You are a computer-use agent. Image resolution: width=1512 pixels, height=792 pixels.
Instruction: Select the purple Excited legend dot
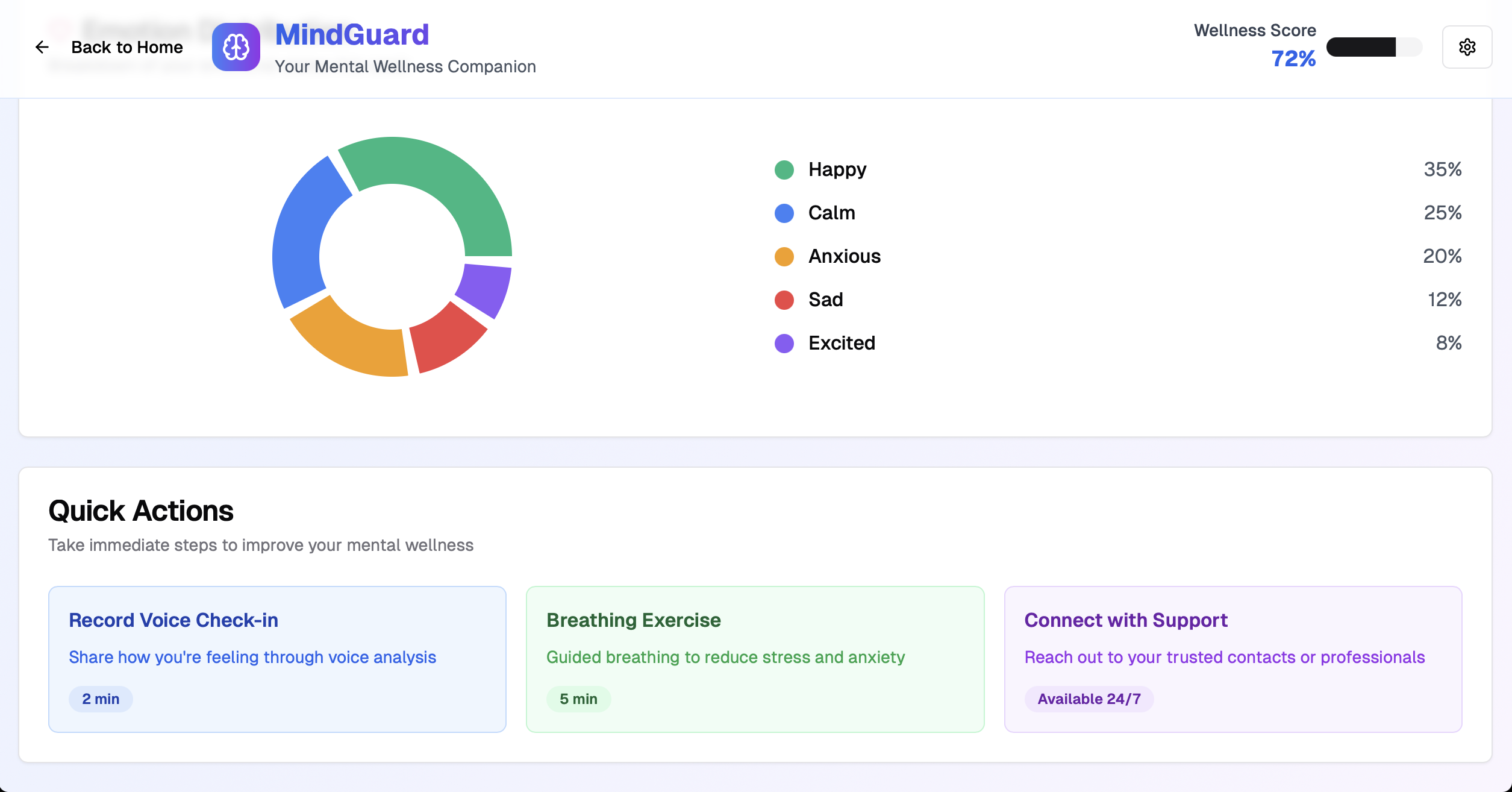(x=784, y=343)
